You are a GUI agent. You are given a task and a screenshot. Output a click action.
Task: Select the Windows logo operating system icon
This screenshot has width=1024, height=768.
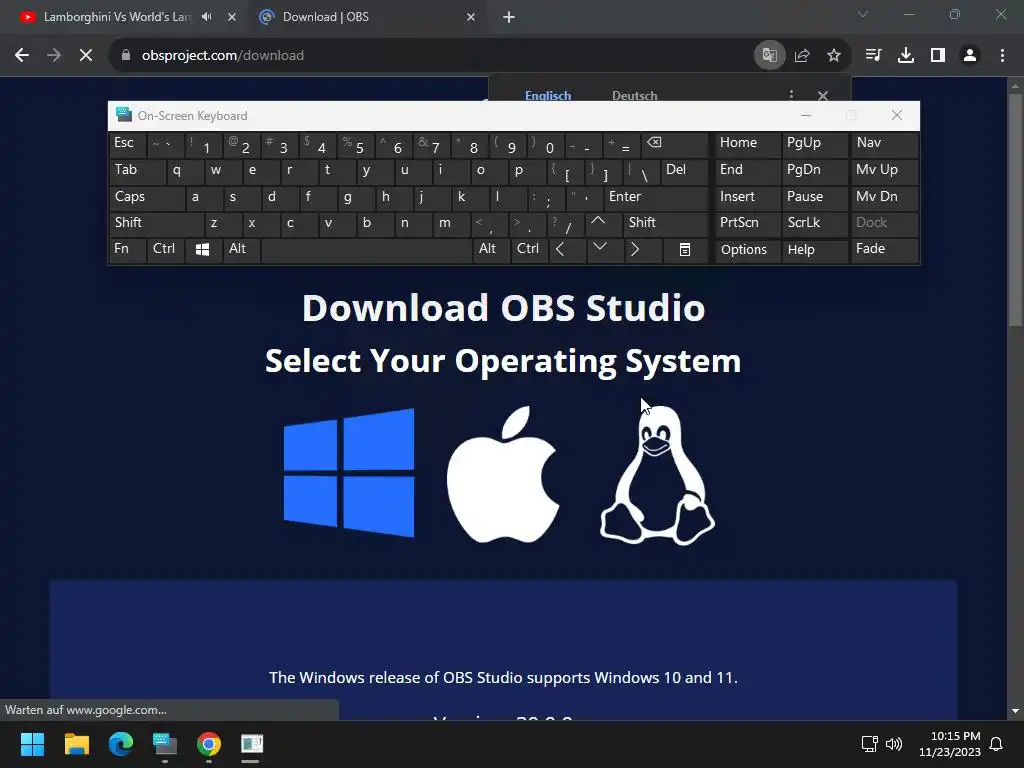tap(349, 473)
